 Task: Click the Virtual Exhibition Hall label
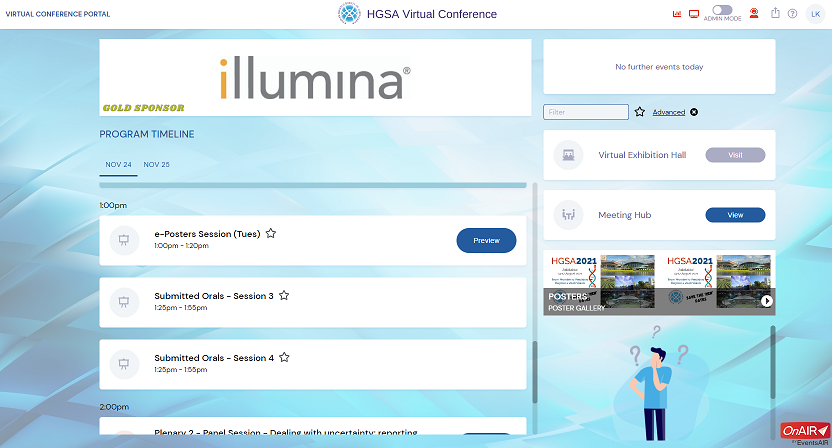pyautogui.click(x=642, y=155)
